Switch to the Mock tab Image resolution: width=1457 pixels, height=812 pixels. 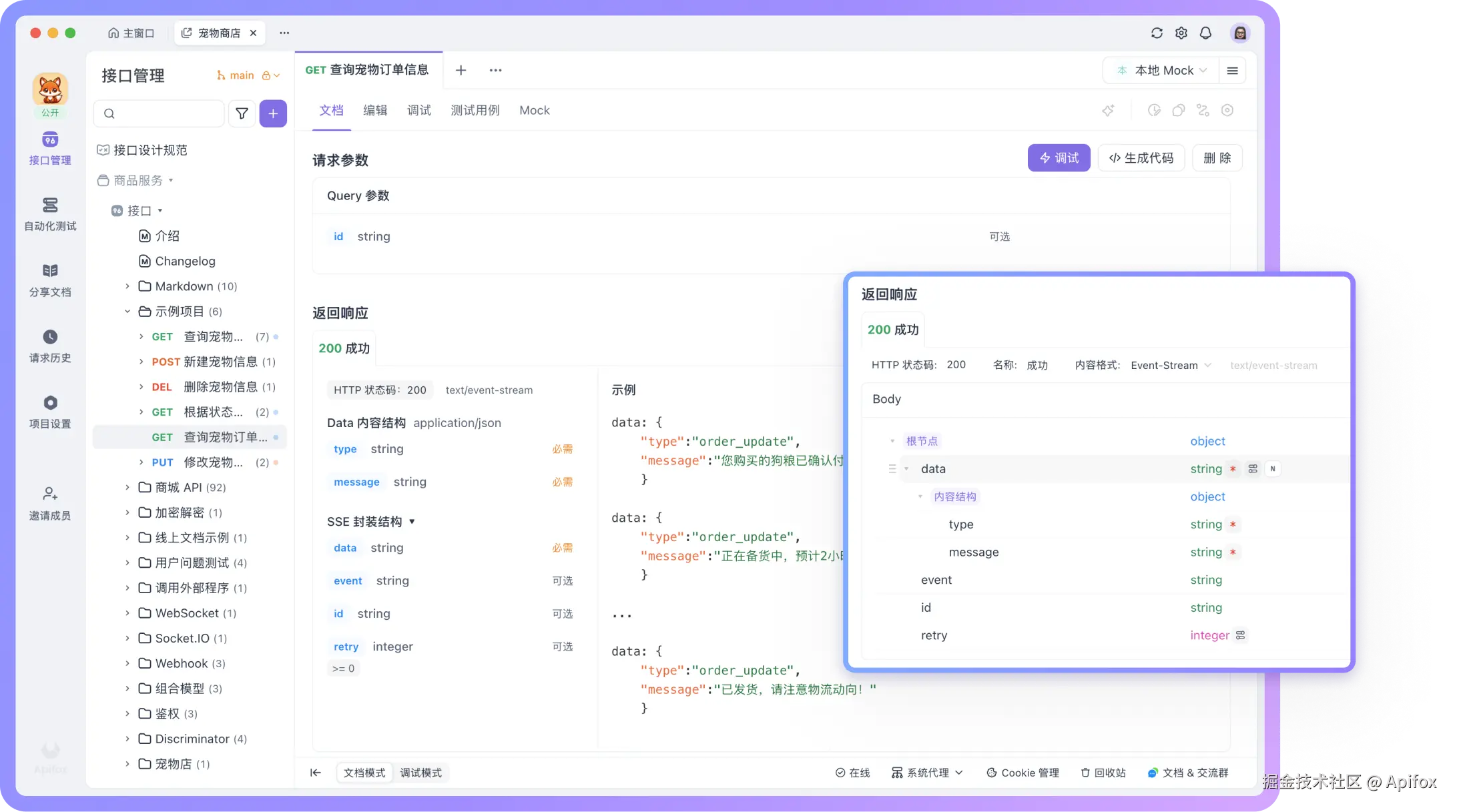[534, 110]
